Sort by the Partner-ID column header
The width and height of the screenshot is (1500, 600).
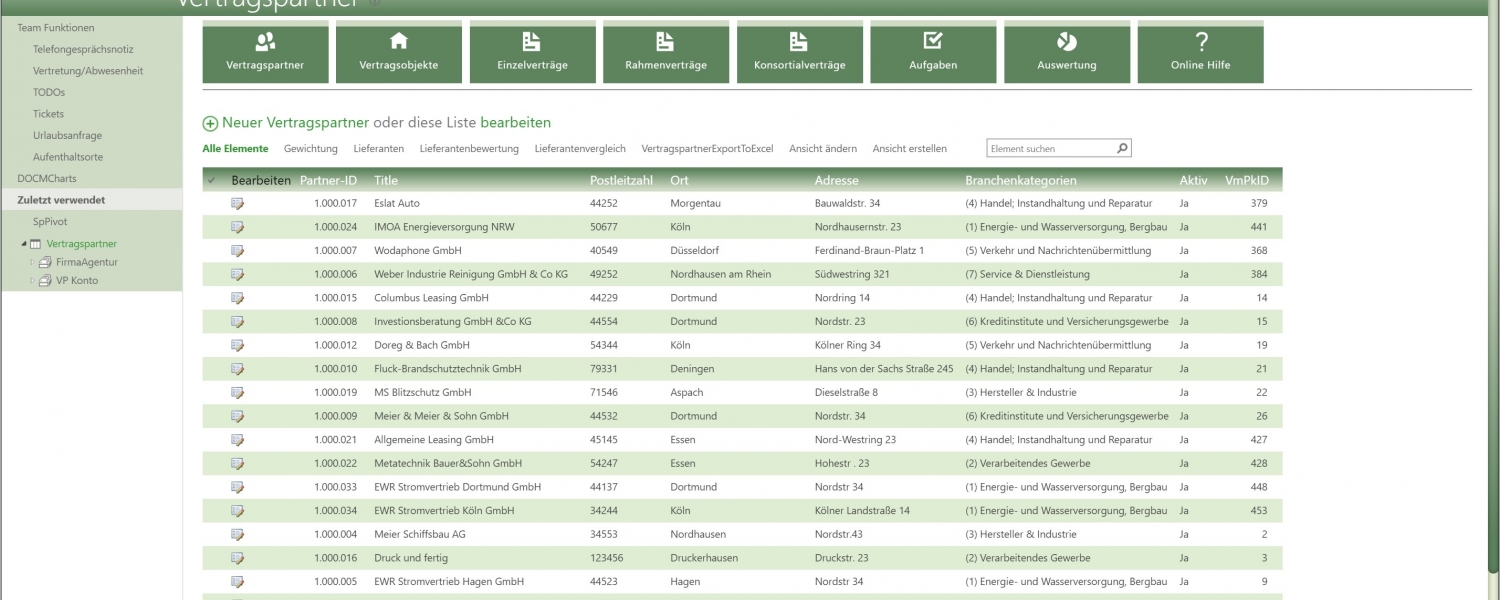328,181
